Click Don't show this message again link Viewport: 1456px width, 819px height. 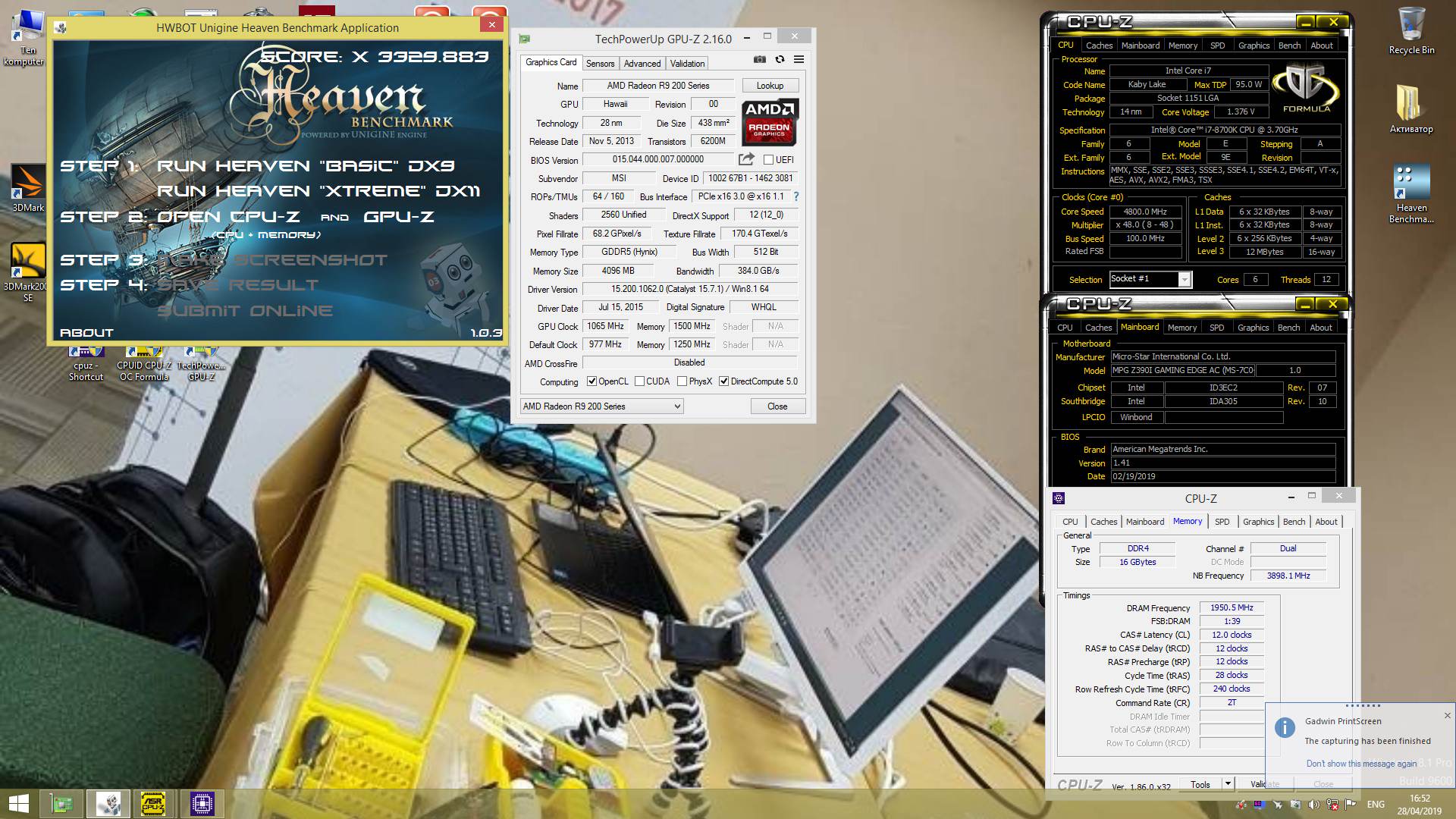pos(1361,764)
